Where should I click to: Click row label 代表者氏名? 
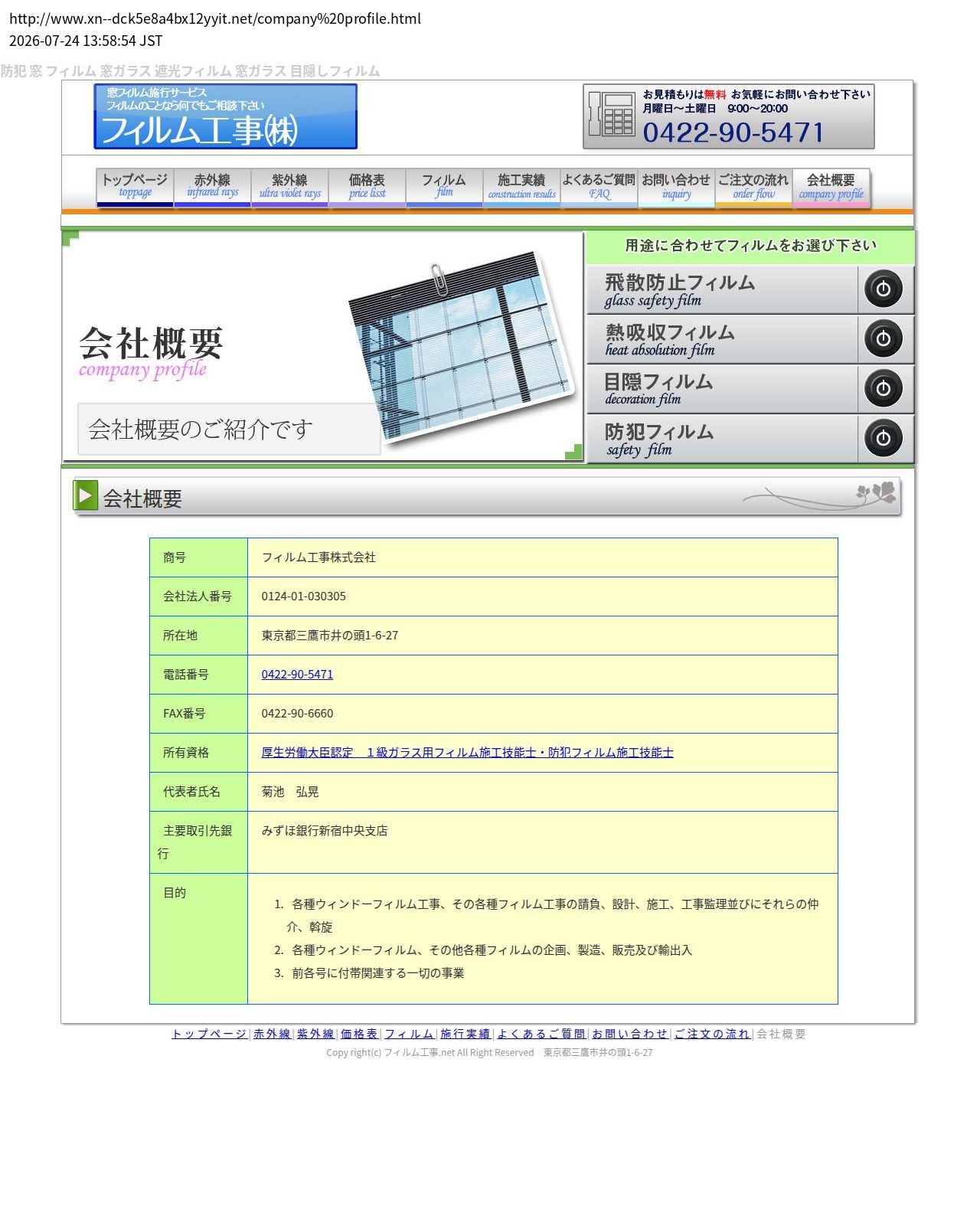tap(191, 792)
